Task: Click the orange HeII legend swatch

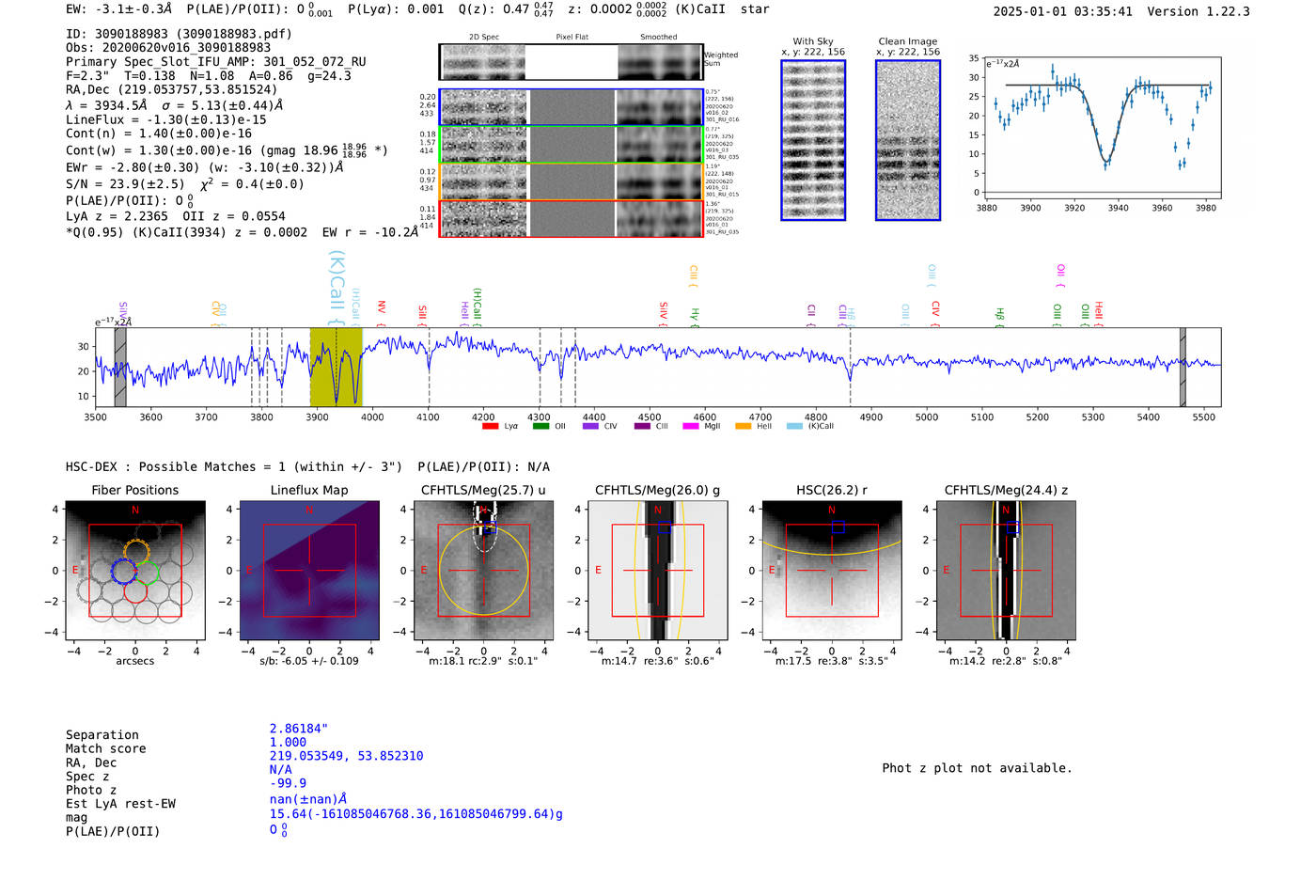Action: (744, 426)
